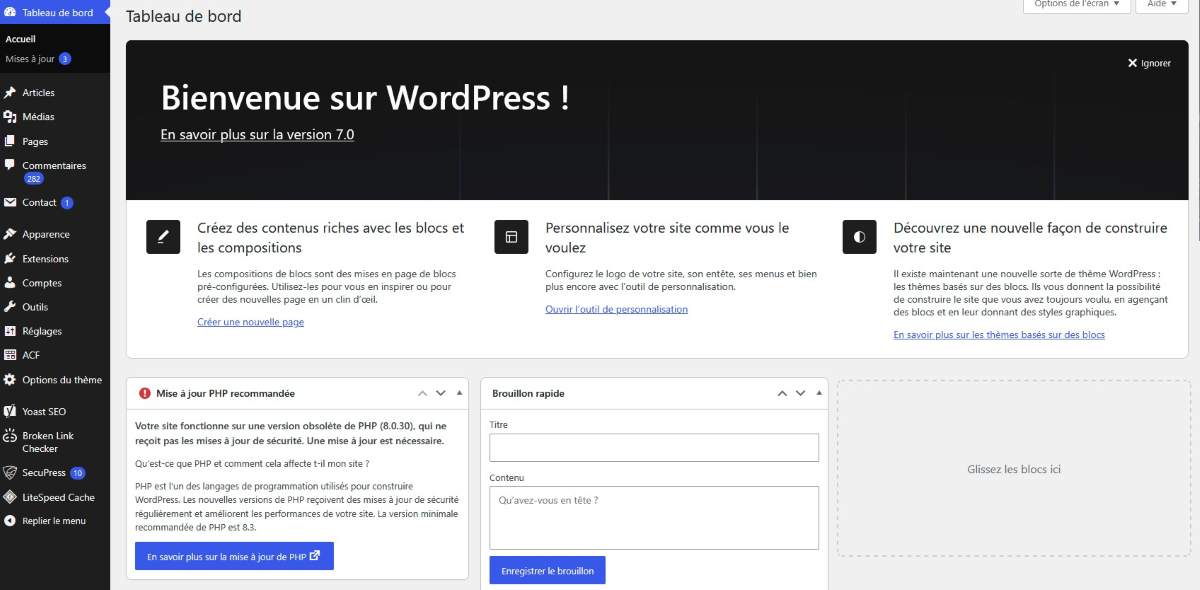Screen dimensions: 1200x590
Task: Open the Extensions menu label
Action: point(45,259)
